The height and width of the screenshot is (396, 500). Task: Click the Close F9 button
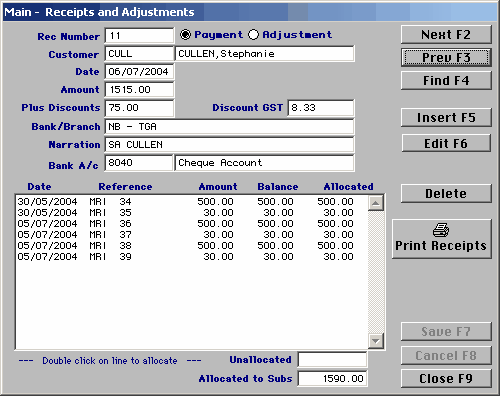tap(446, 379)
